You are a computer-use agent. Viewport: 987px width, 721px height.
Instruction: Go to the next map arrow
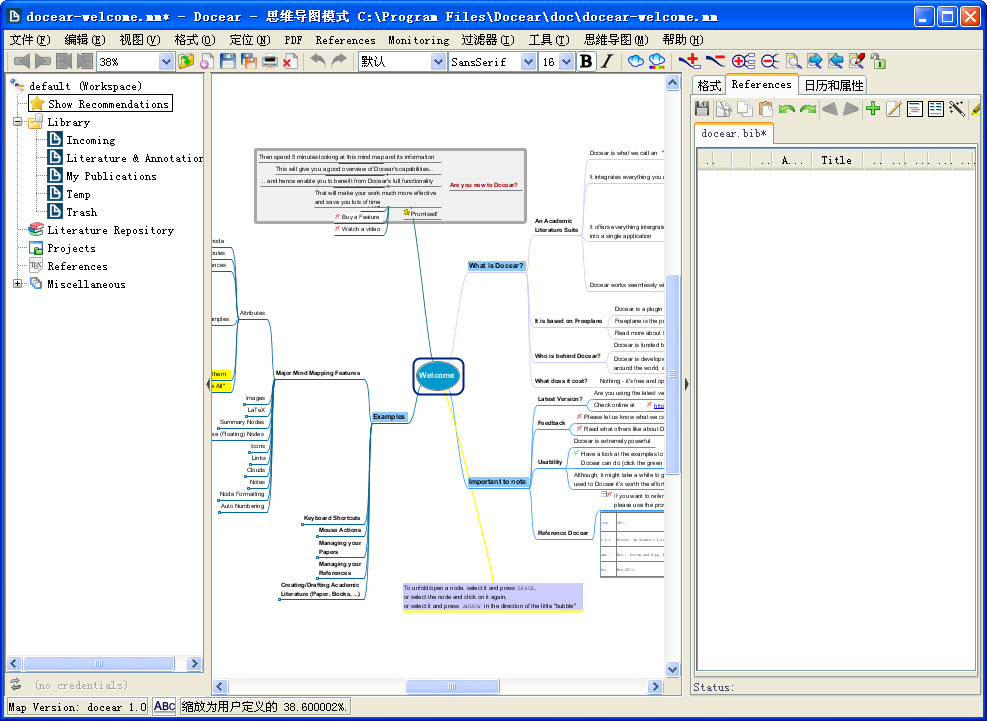[x=42, y=61]
